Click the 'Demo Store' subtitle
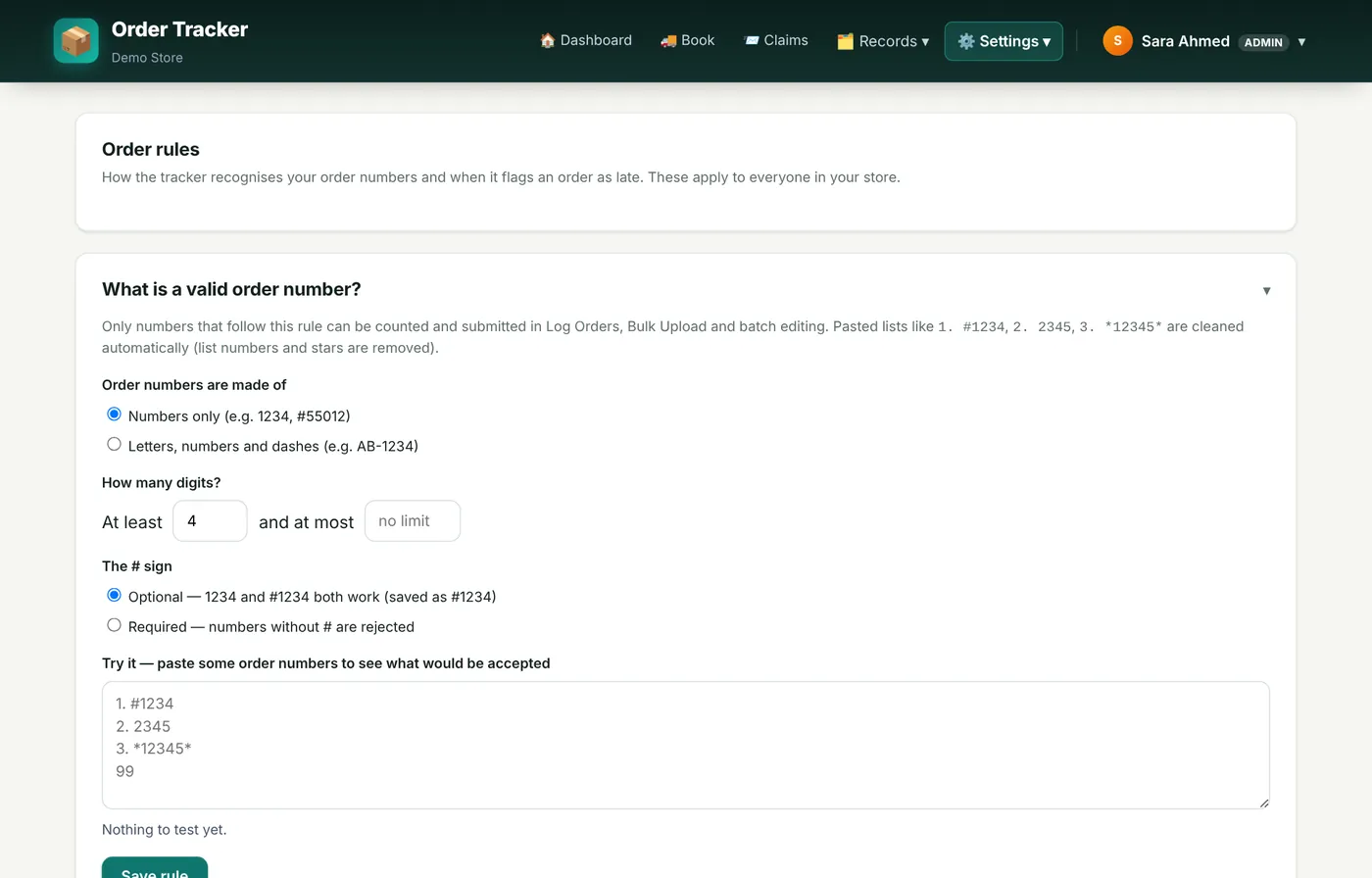 pos(147,58)
